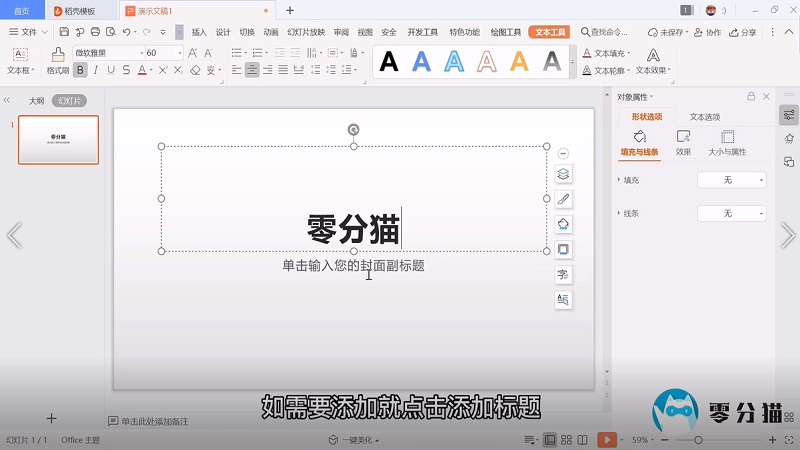
Task: Select slide 1 thumbnail in the panel
Action: [58, 139]
